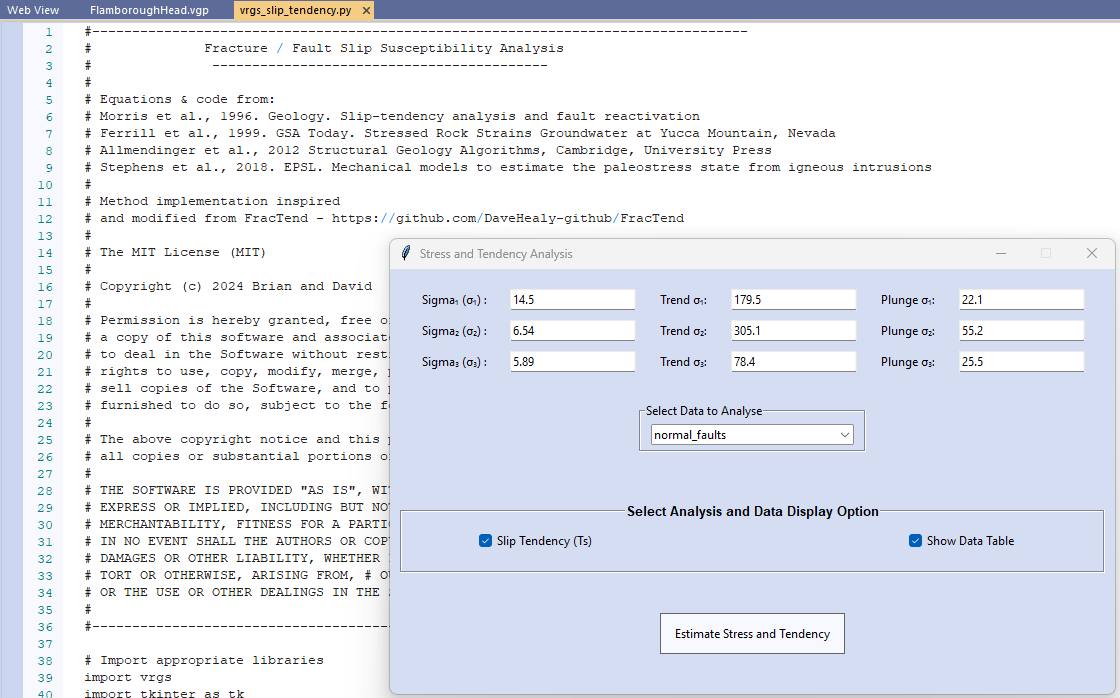Edit the Plunge σ₂ field showing 55.2
The height and width of the screenshot is (698, 1120).
point(1021,330)
